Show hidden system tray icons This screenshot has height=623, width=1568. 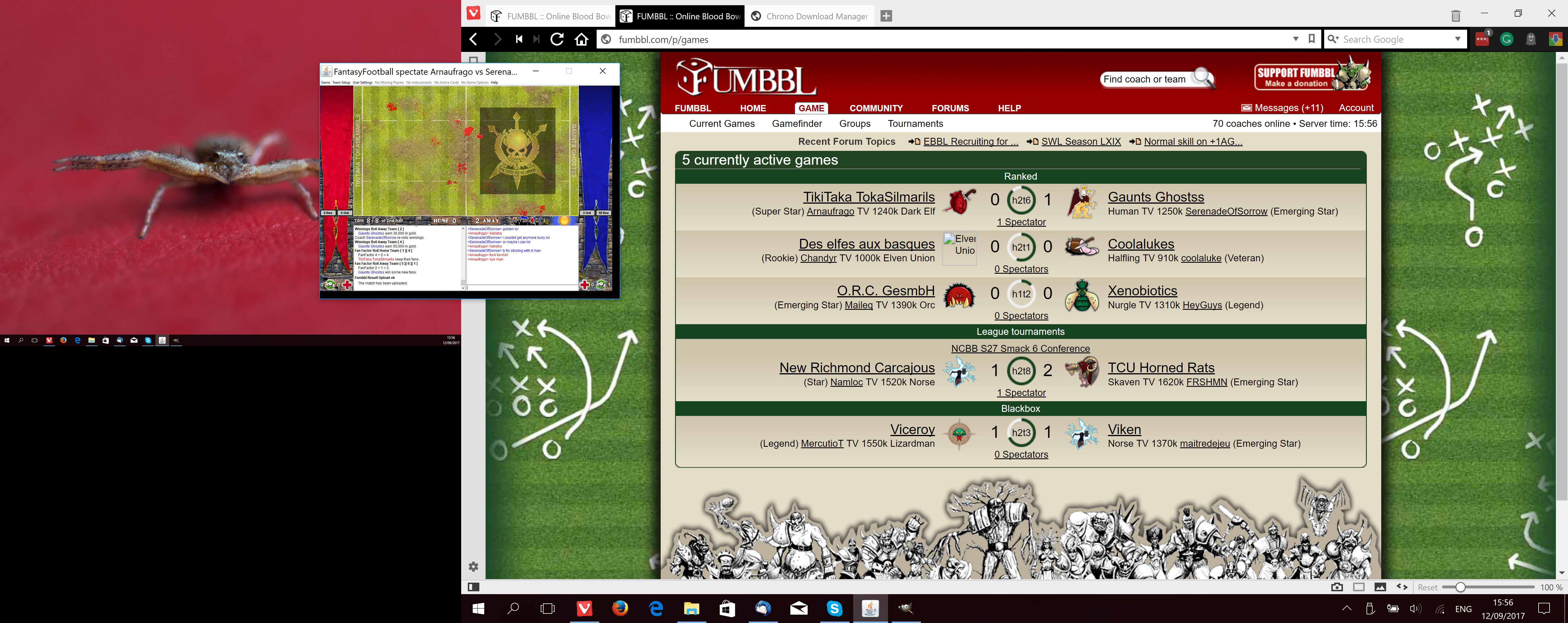click(1347, 608)
